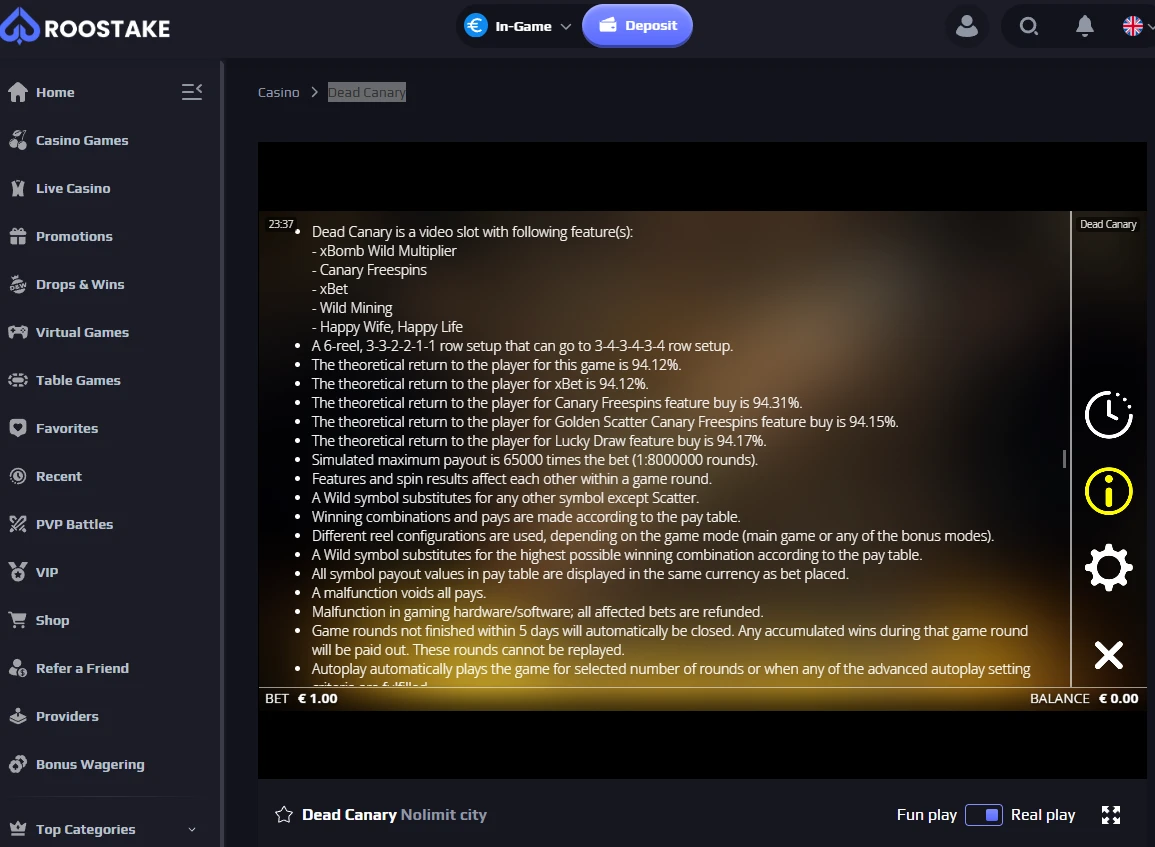
Task: Click the Nolimit city provider link
Action: 443,815
